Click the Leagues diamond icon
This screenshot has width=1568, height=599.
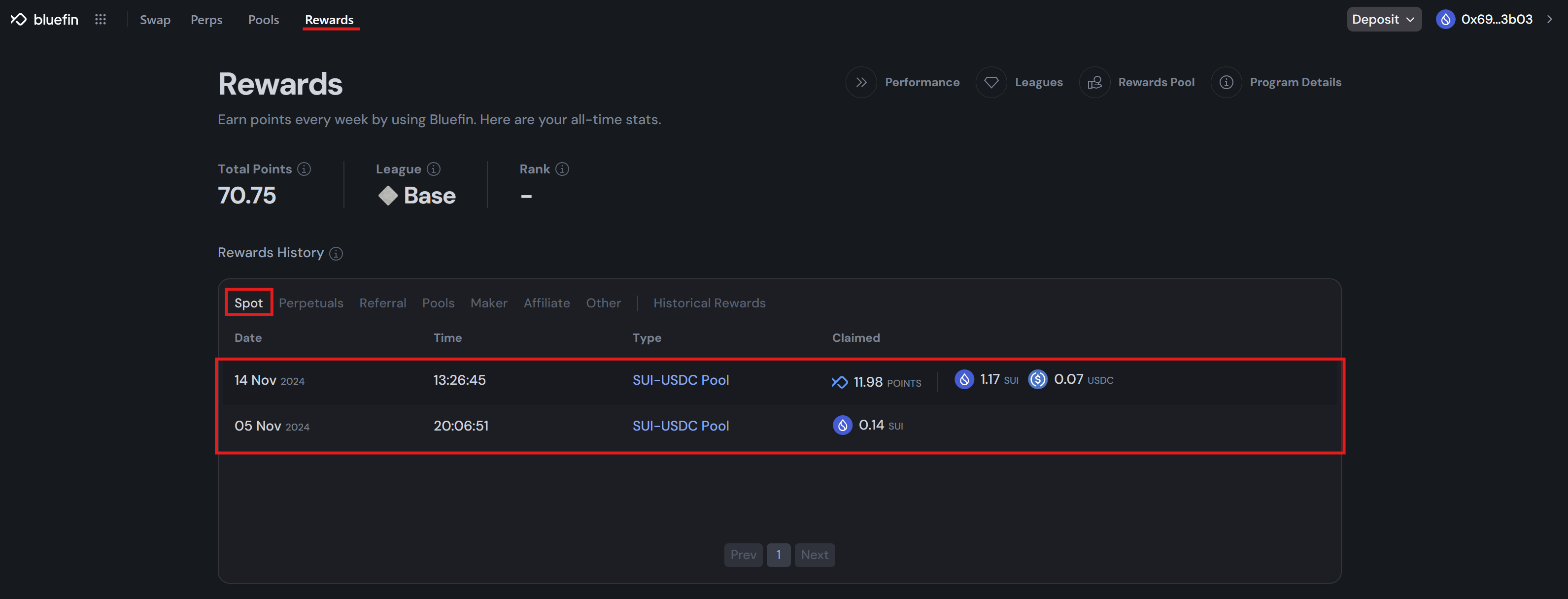click(991, 82)
